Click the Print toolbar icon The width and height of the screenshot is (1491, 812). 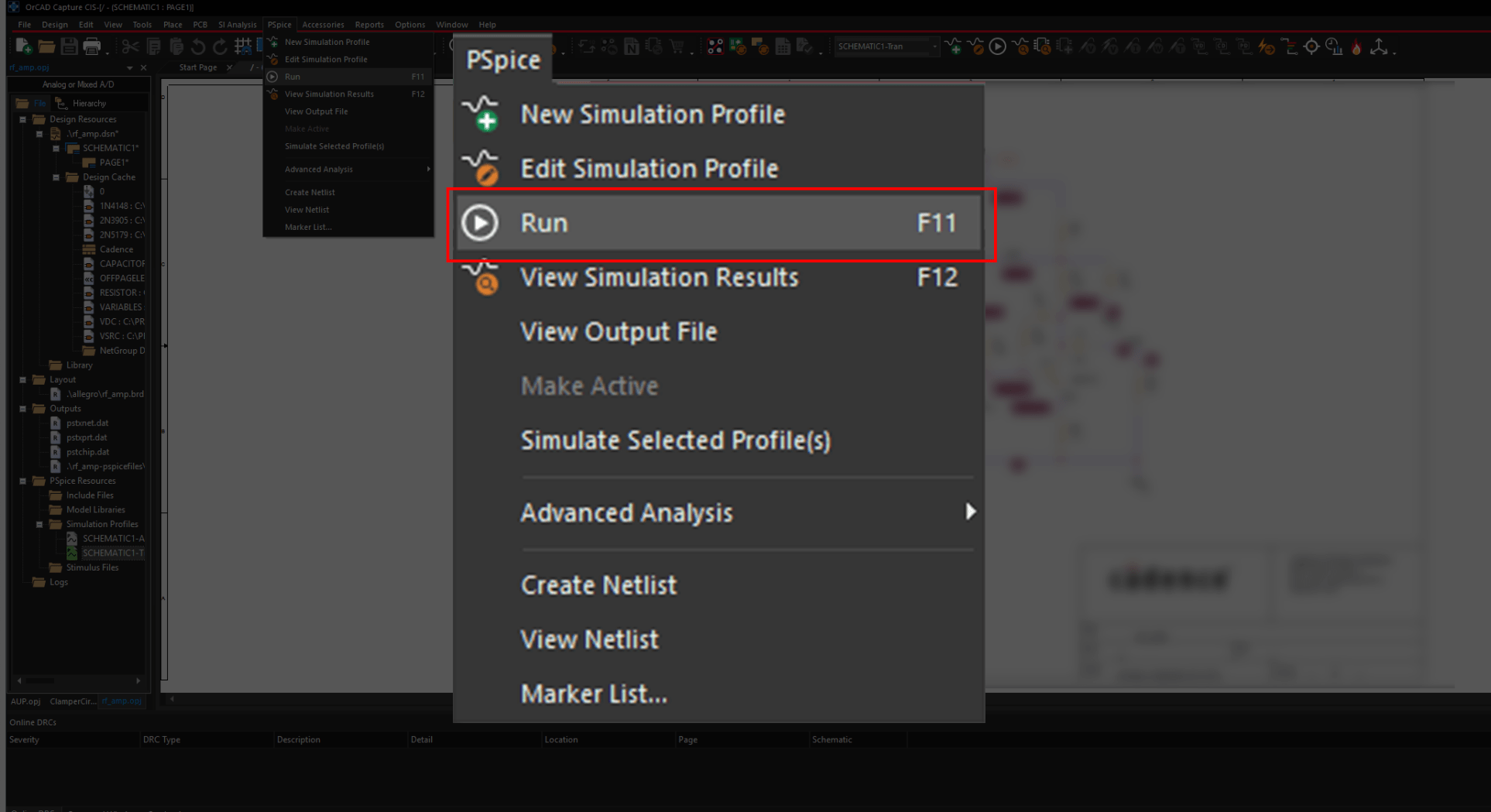click(x=92, y=47)
